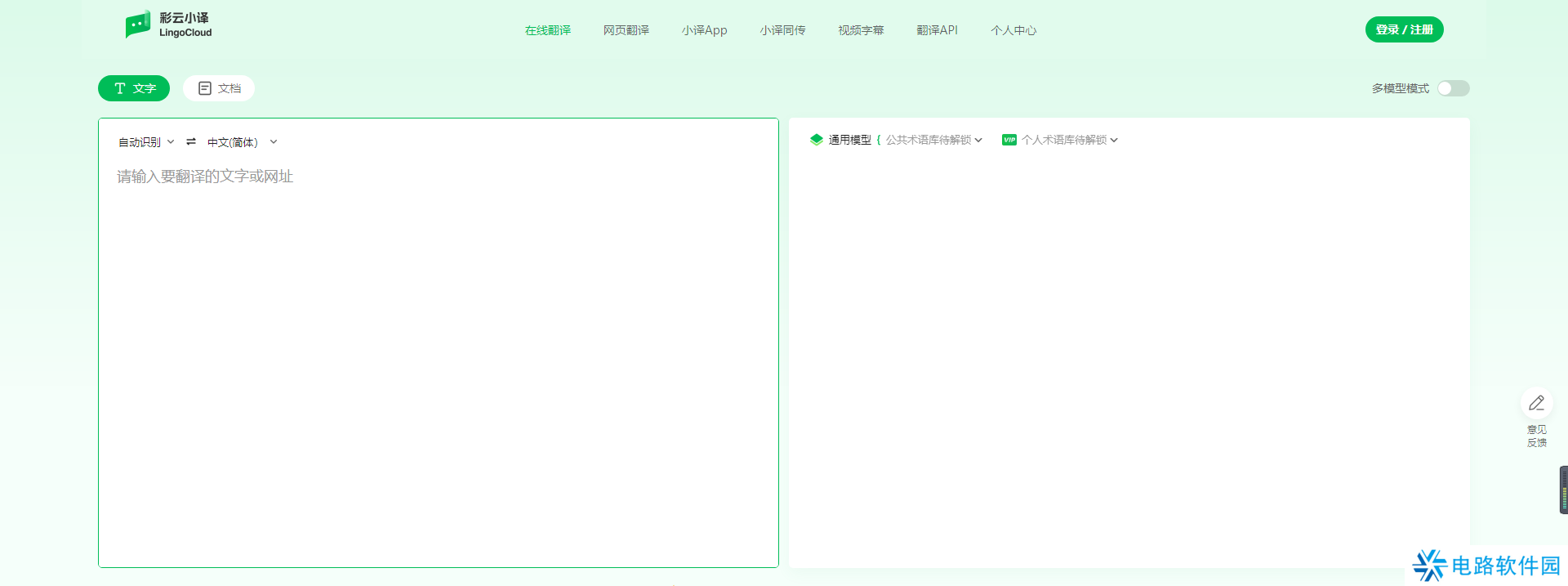This screenshot has width=1568, height=586.
Task: Switch to 文字 text translation mode
Action: pos(134,88)
